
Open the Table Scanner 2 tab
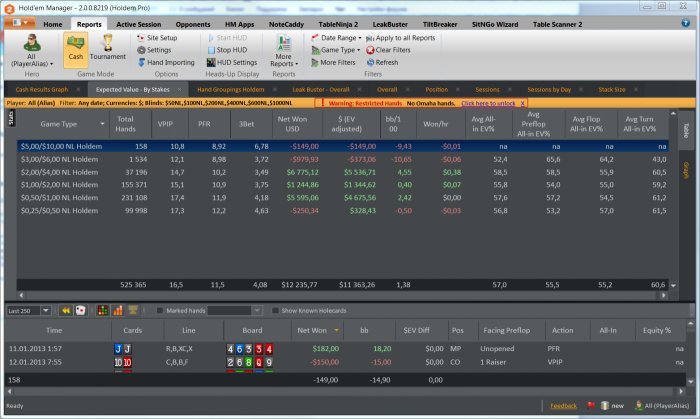click(x=557, y=24)
